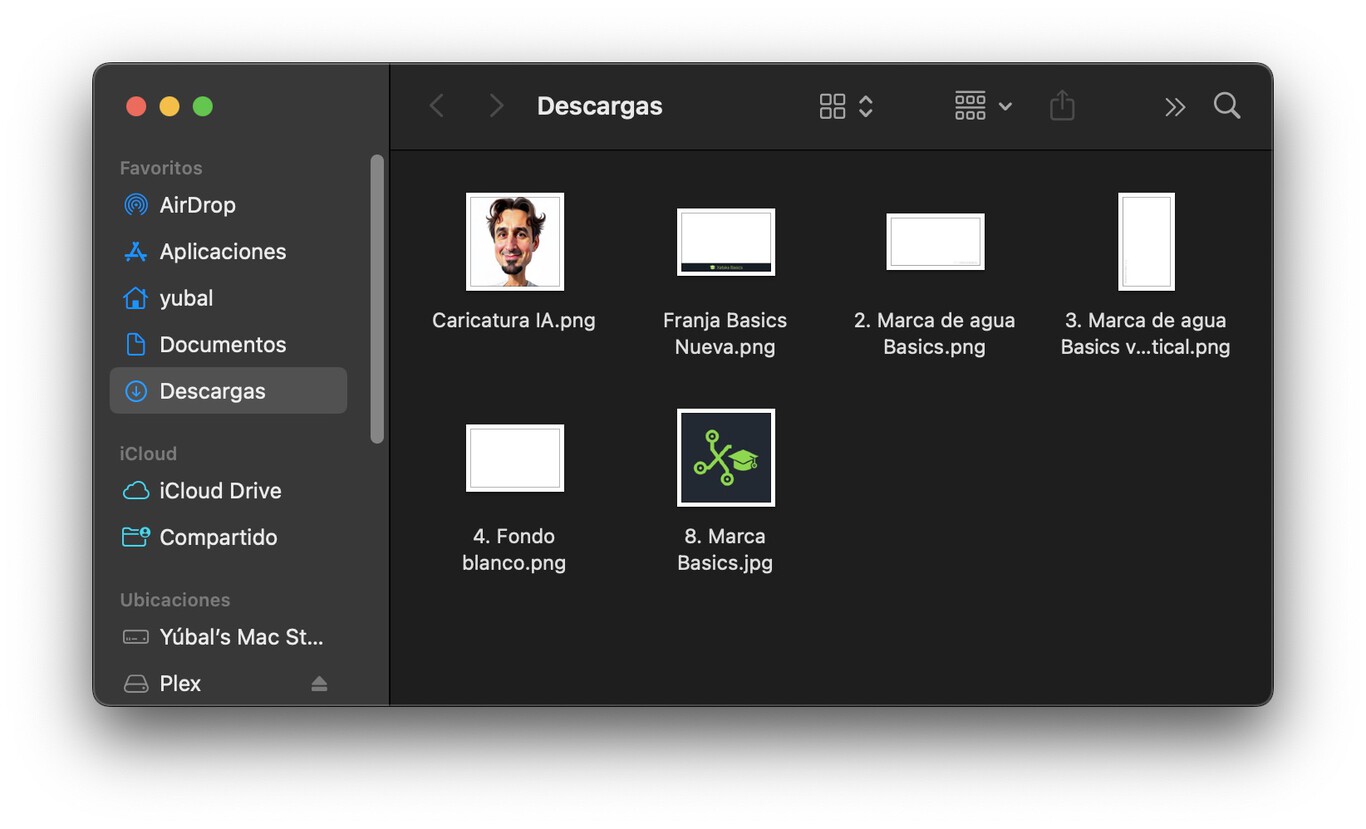Click 3. Marca de agua Basics v...tical.png name

[x=1146, y=334]
